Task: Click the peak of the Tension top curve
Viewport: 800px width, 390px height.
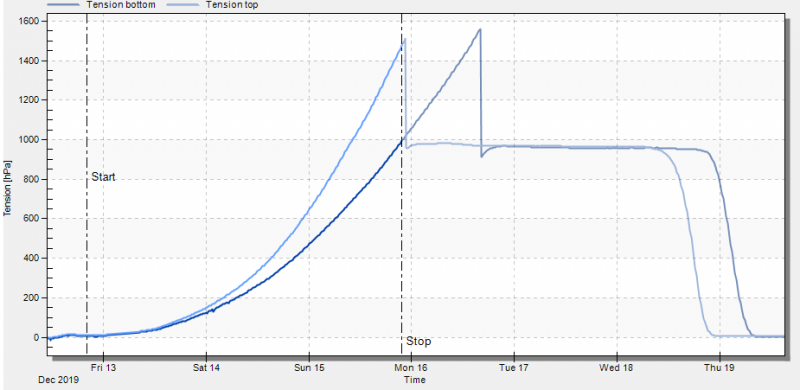Action: tap(405, 38)
